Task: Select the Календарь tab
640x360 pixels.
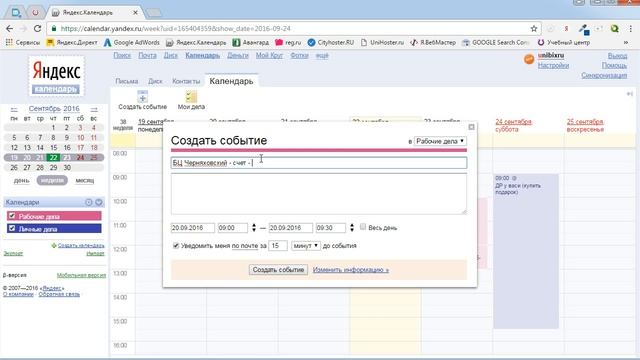Action: point(231,81)
